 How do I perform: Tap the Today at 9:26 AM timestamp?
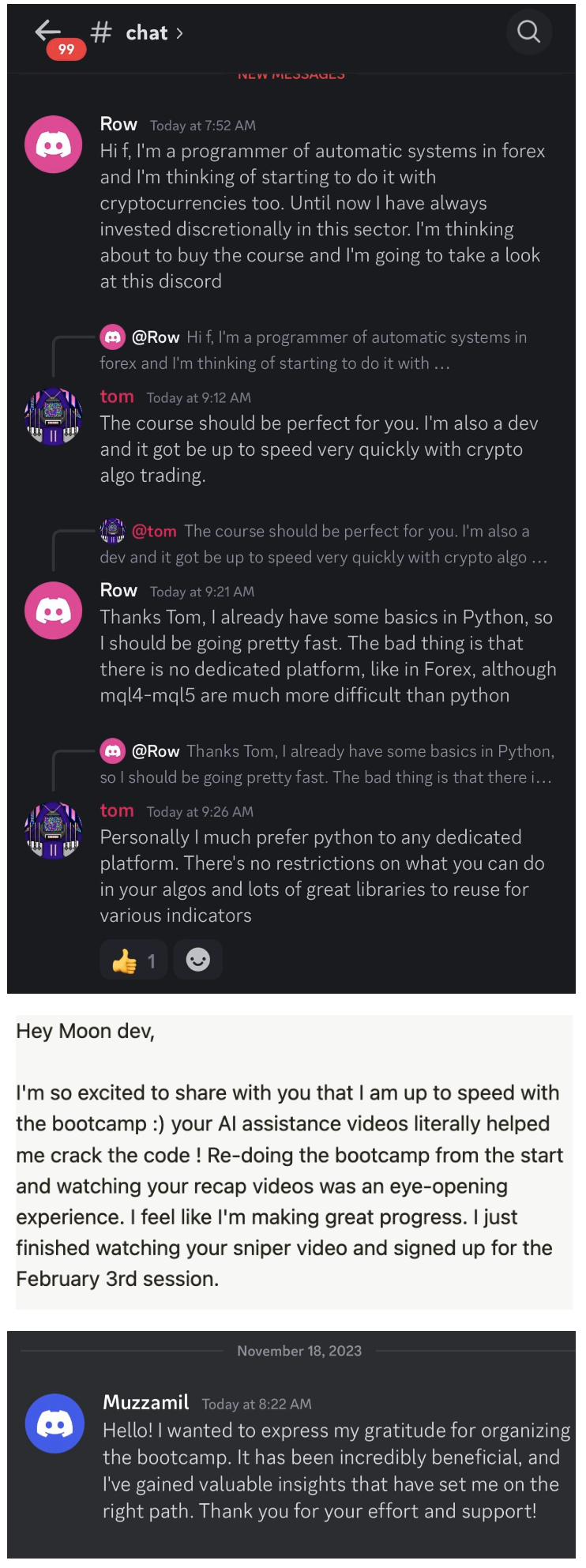tap(196, 811)
